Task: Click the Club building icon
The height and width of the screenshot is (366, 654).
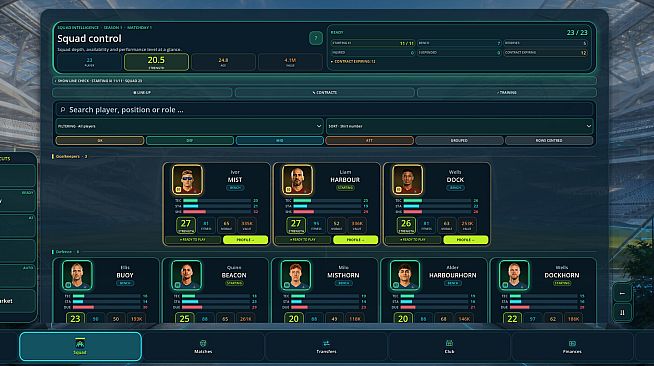Action: point(449,343)
